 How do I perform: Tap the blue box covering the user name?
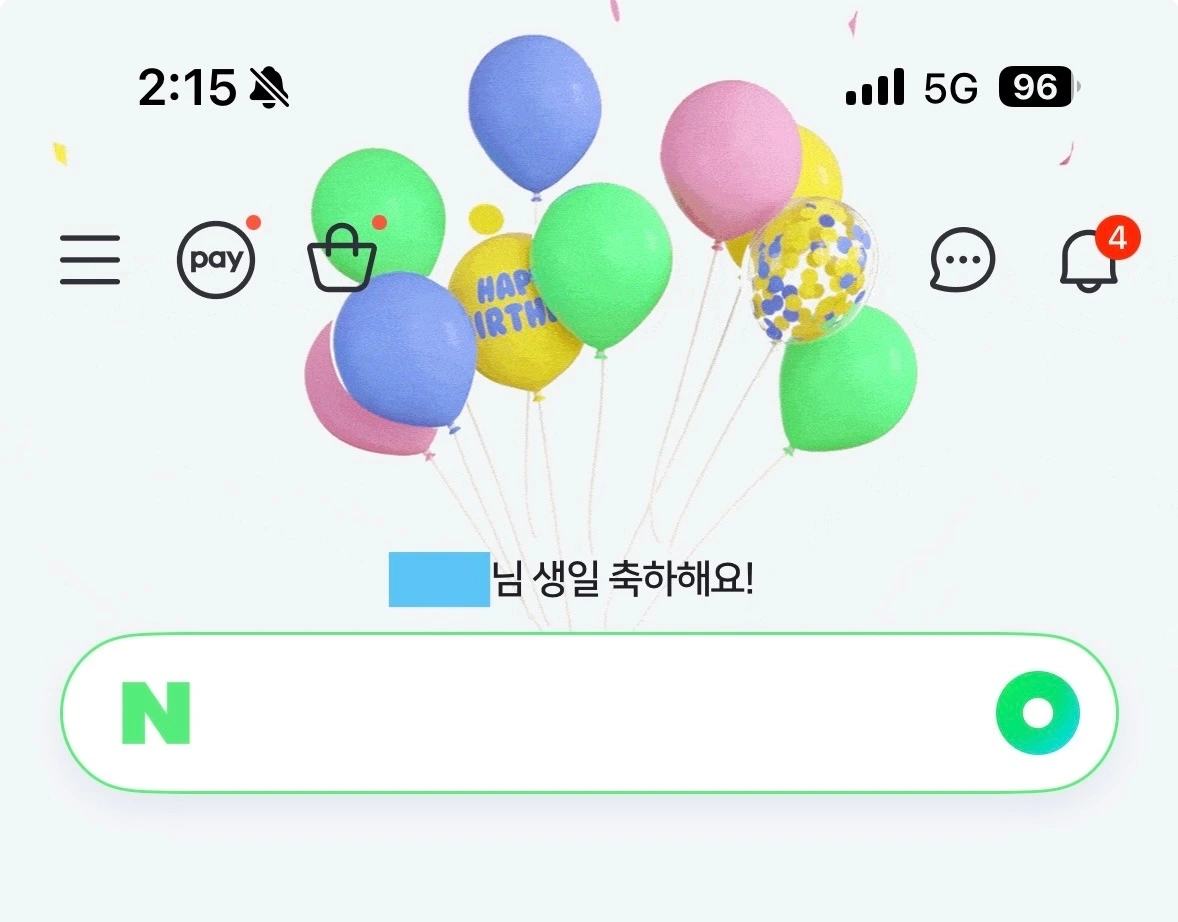point(439,579)
